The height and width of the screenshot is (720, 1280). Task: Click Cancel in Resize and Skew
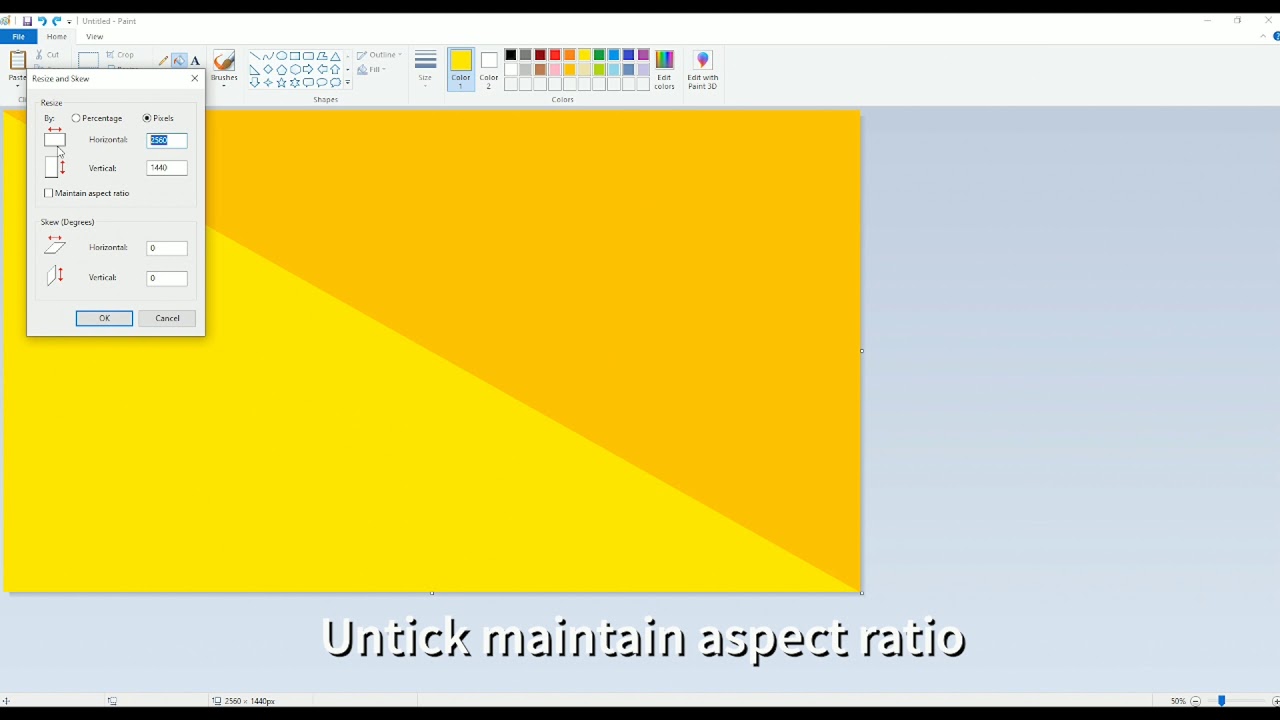[167, 318]
